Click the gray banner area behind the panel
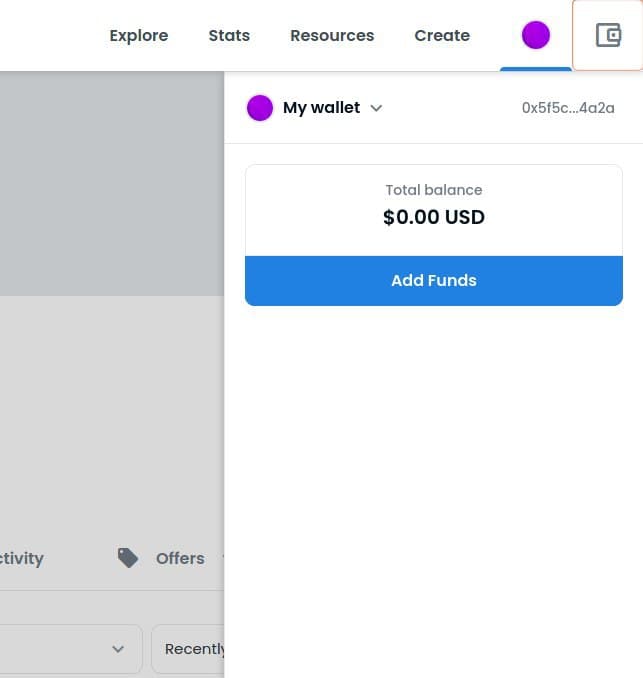The image size is (643, 678). 110,180
